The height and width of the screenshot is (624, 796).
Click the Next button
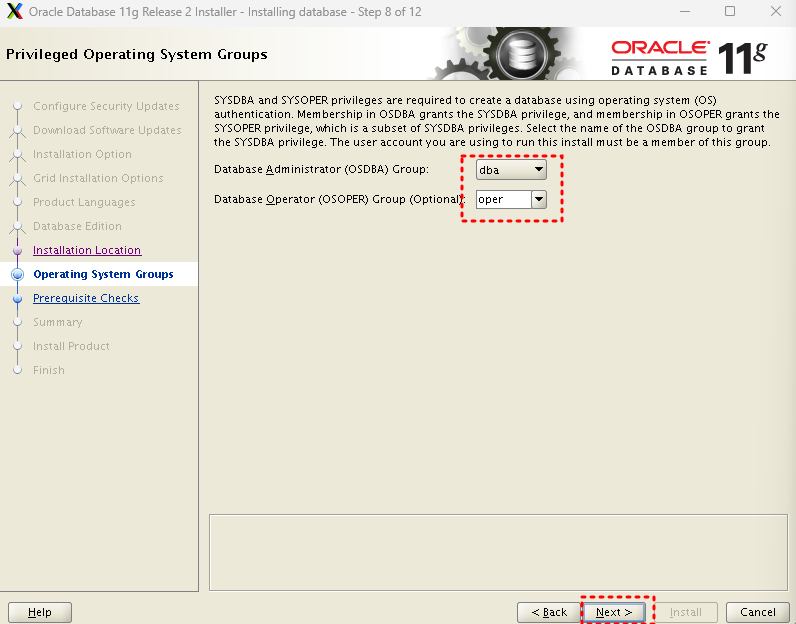click(614, 612)
